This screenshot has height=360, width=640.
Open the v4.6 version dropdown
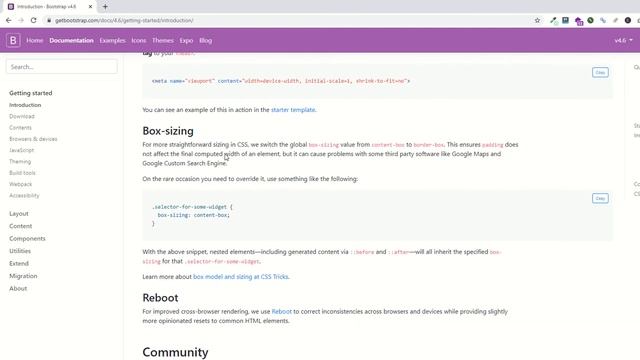(623, 40)
